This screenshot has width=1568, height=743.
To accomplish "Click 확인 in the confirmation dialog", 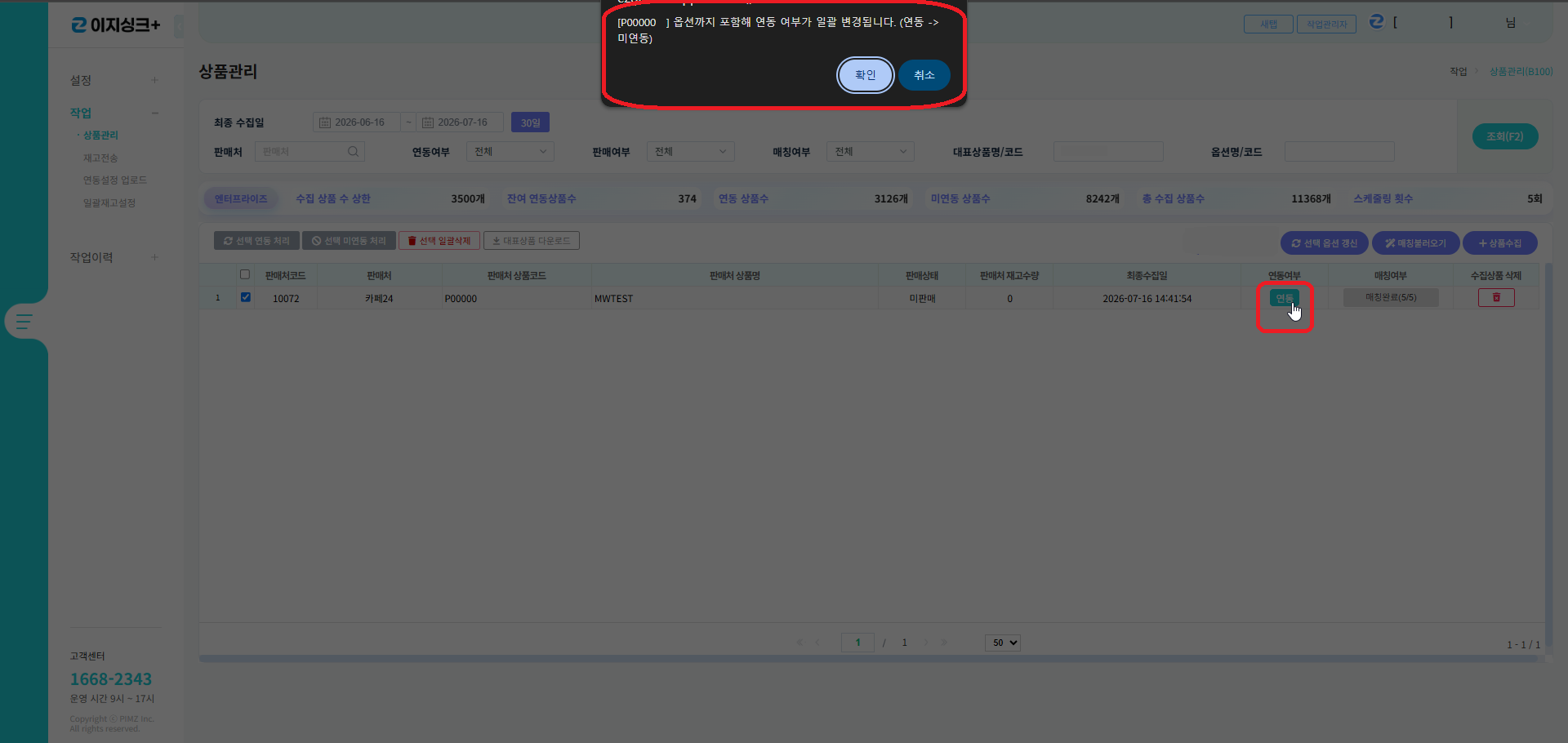I will 865,75.
